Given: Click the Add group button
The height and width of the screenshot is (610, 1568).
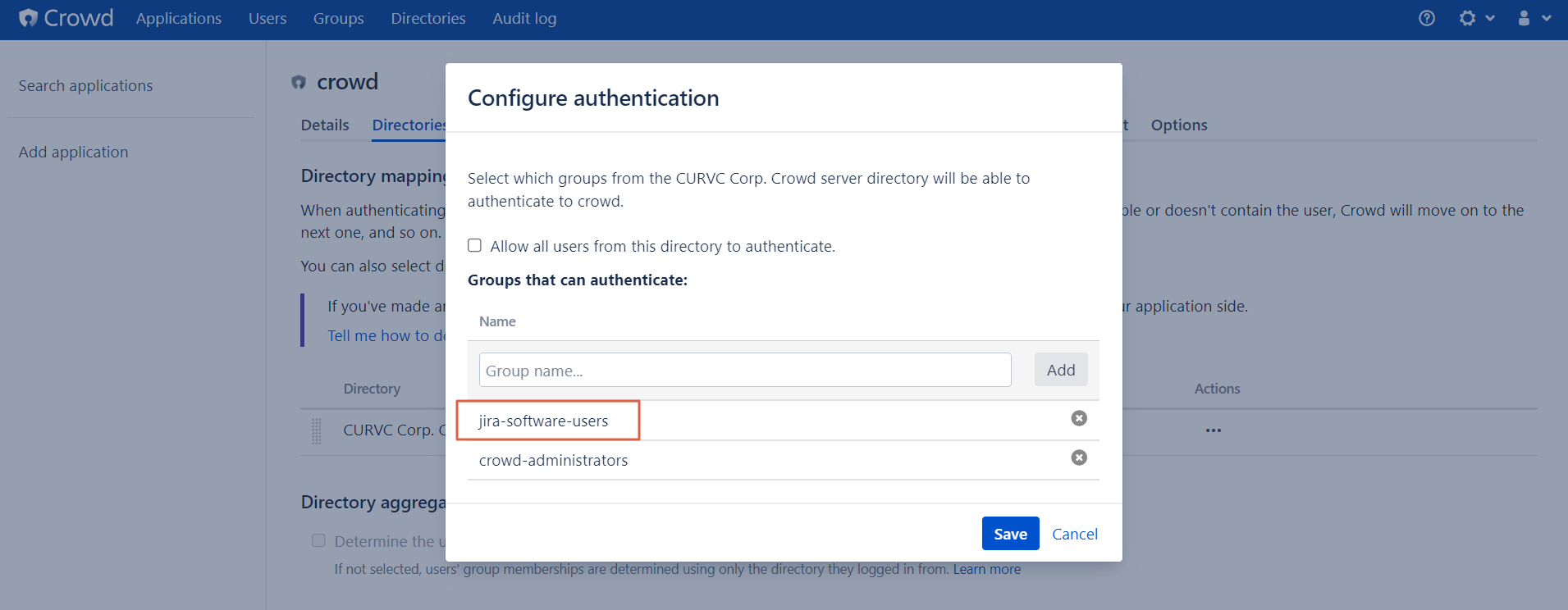Looking at the screenshot, I should tap(1061, 370).
